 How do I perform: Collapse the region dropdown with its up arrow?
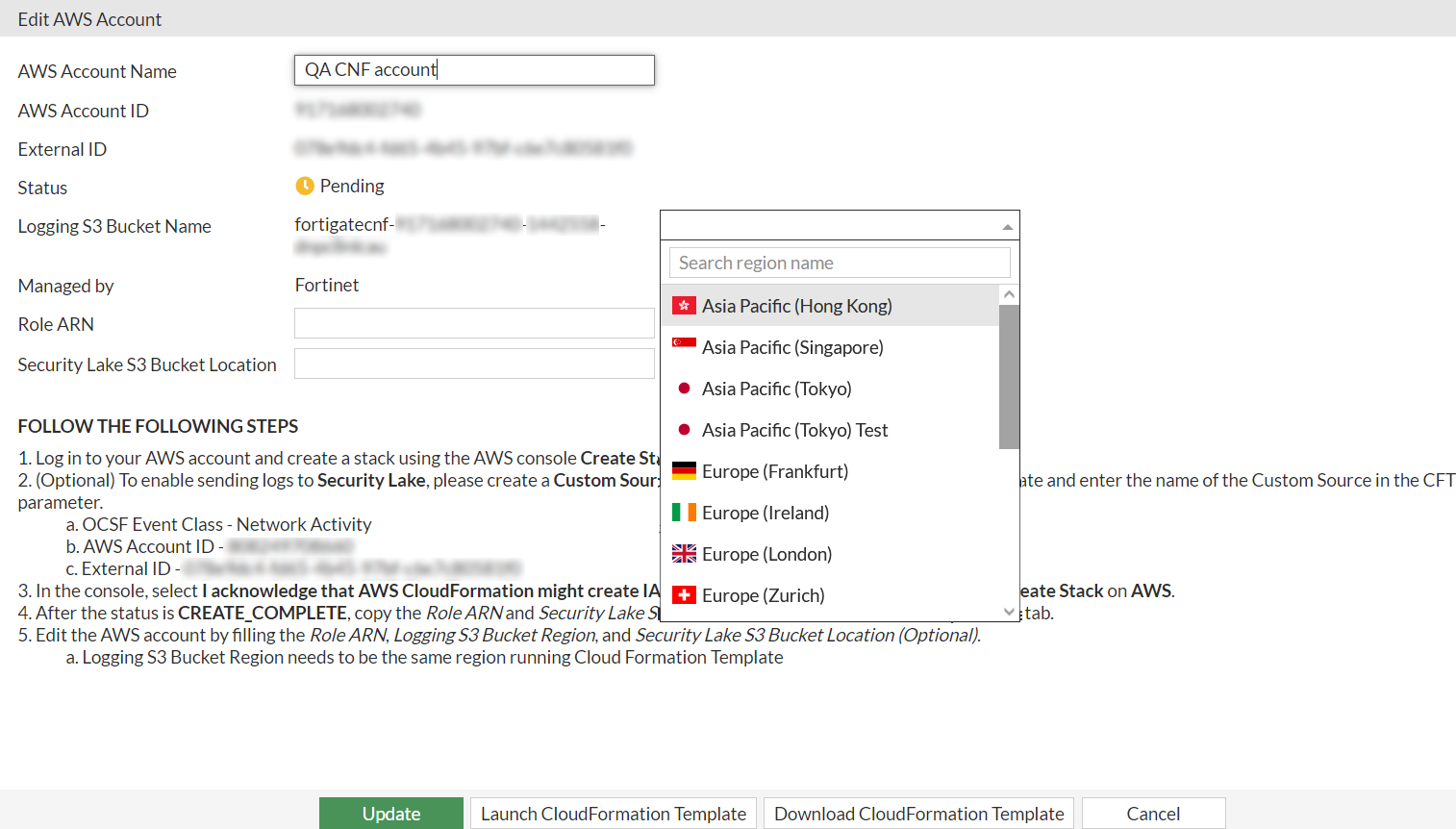(1007, 225)
